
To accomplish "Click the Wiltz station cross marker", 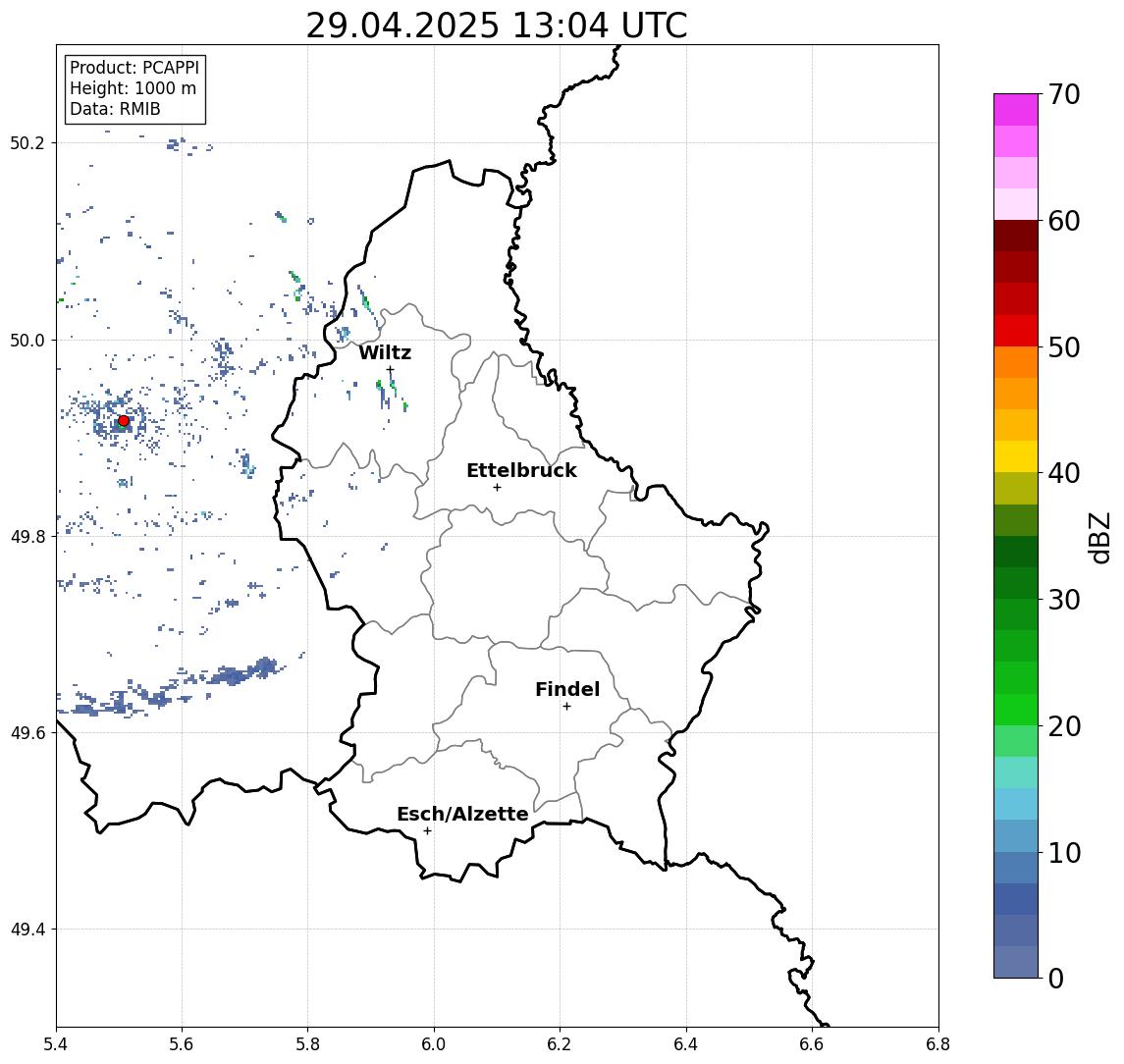I will (390, 369).
